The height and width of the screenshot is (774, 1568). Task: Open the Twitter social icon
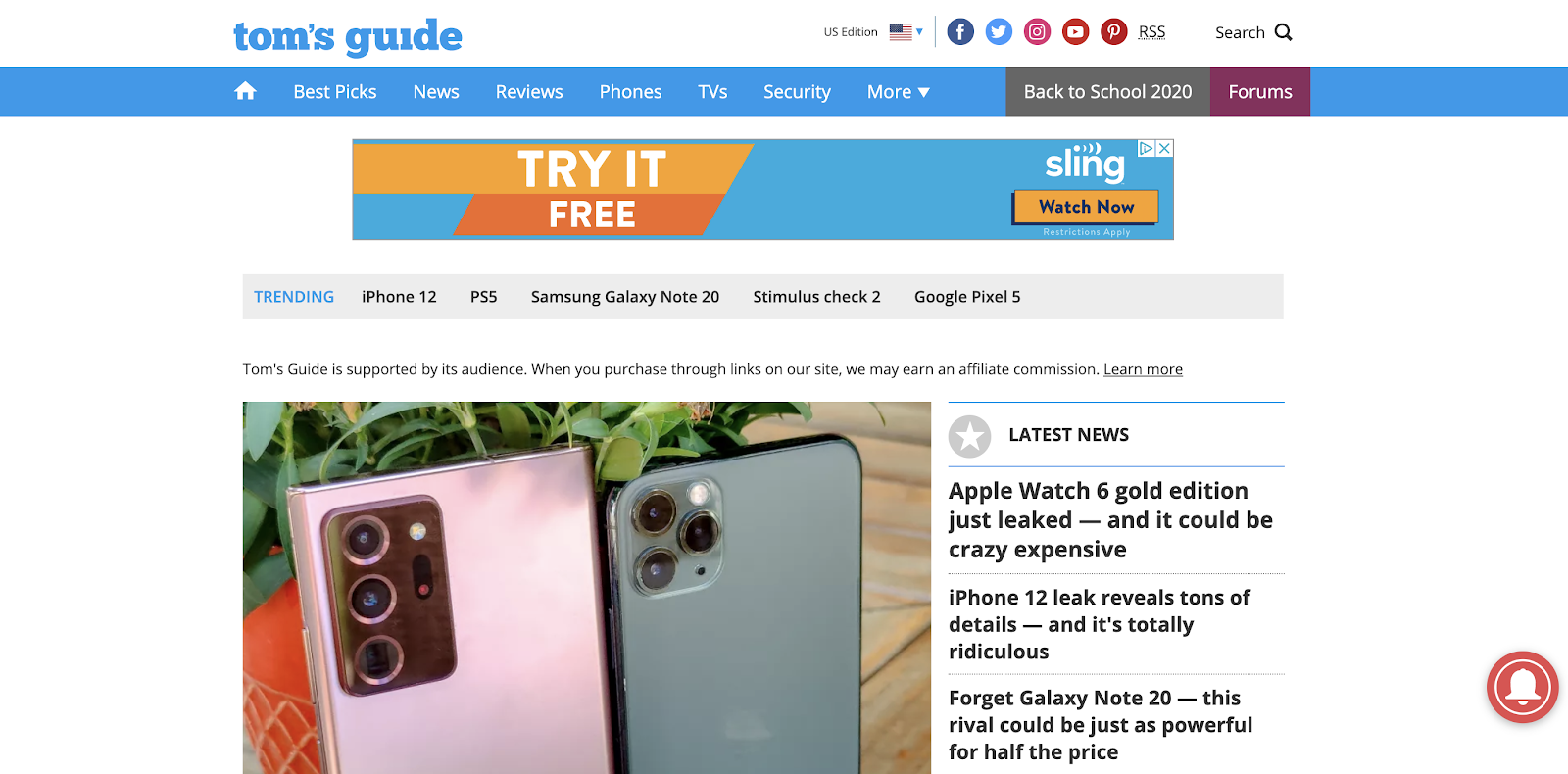click(999, 32)
